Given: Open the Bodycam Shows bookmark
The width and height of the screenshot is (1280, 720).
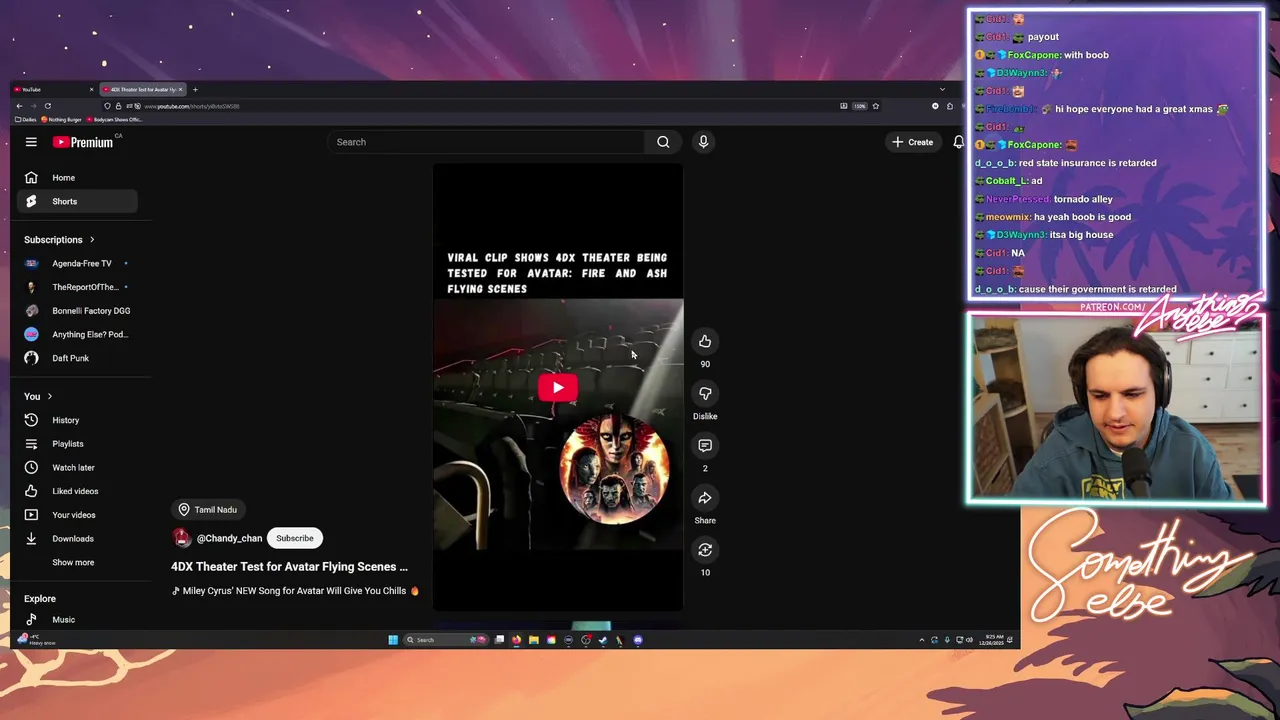Looking at the screenshot, I should coord(114,120).
